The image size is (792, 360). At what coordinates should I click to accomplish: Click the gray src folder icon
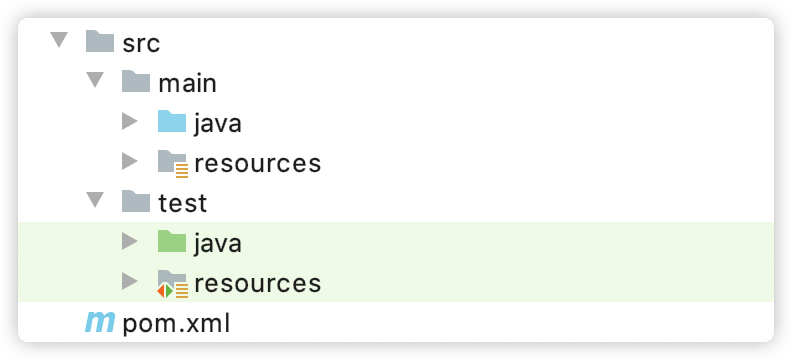tap(100, 41)
